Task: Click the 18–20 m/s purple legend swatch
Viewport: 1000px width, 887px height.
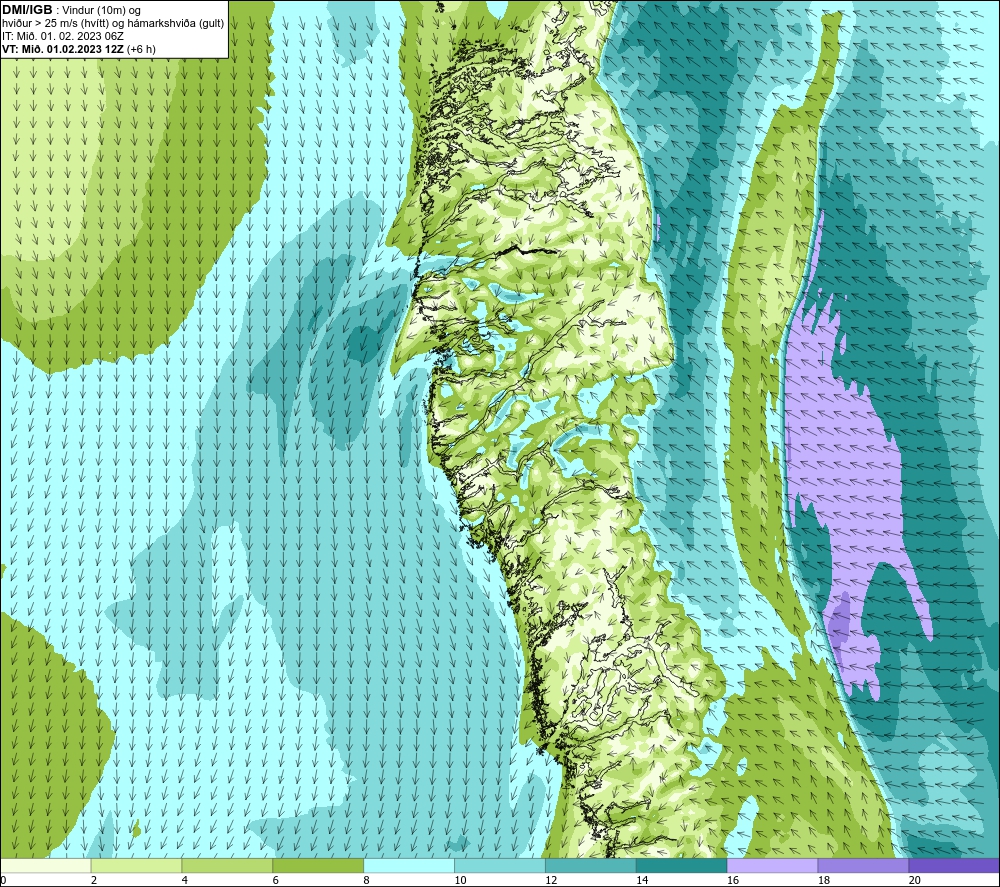Action: pos(864,866)
